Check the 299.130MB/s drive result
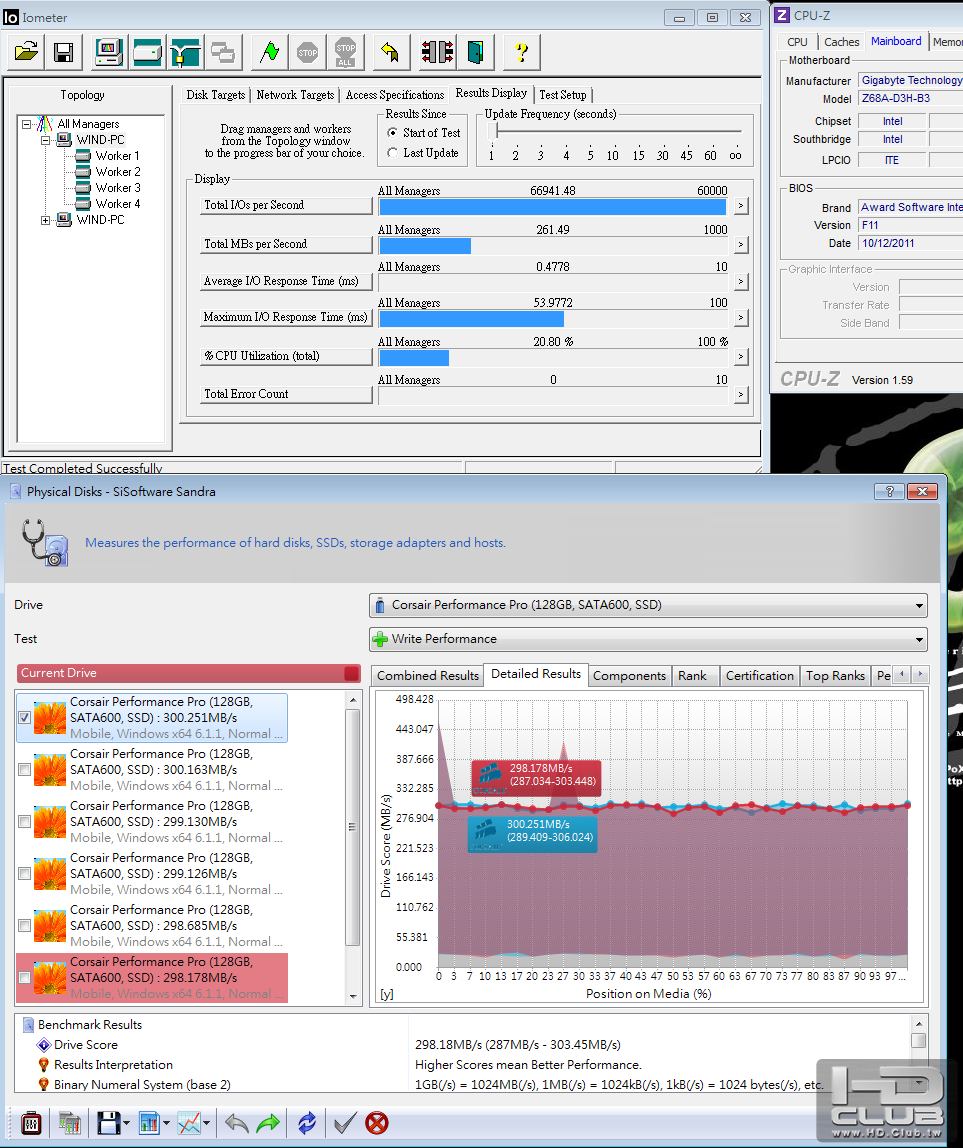 coord(24,821)
